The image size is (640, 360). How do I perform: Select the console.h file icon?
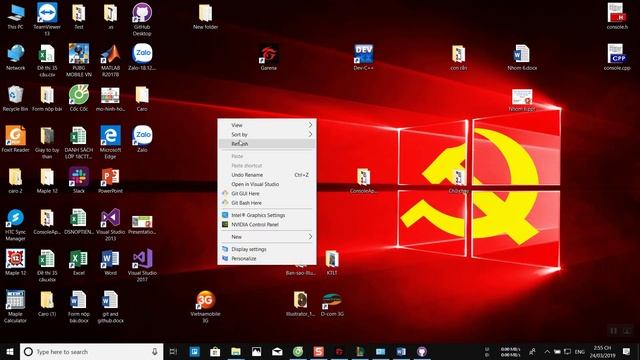click(x=617, y=16)
